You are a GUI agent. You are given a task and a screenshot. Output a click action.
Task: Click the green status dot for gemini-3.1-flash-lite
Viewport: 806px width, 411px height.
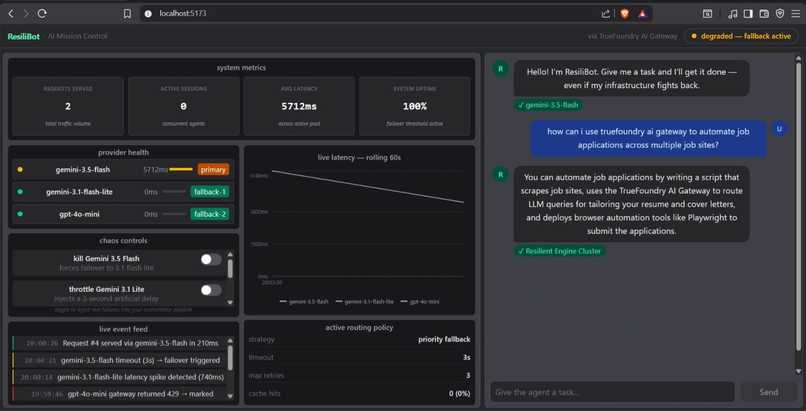tap(20, 192)
